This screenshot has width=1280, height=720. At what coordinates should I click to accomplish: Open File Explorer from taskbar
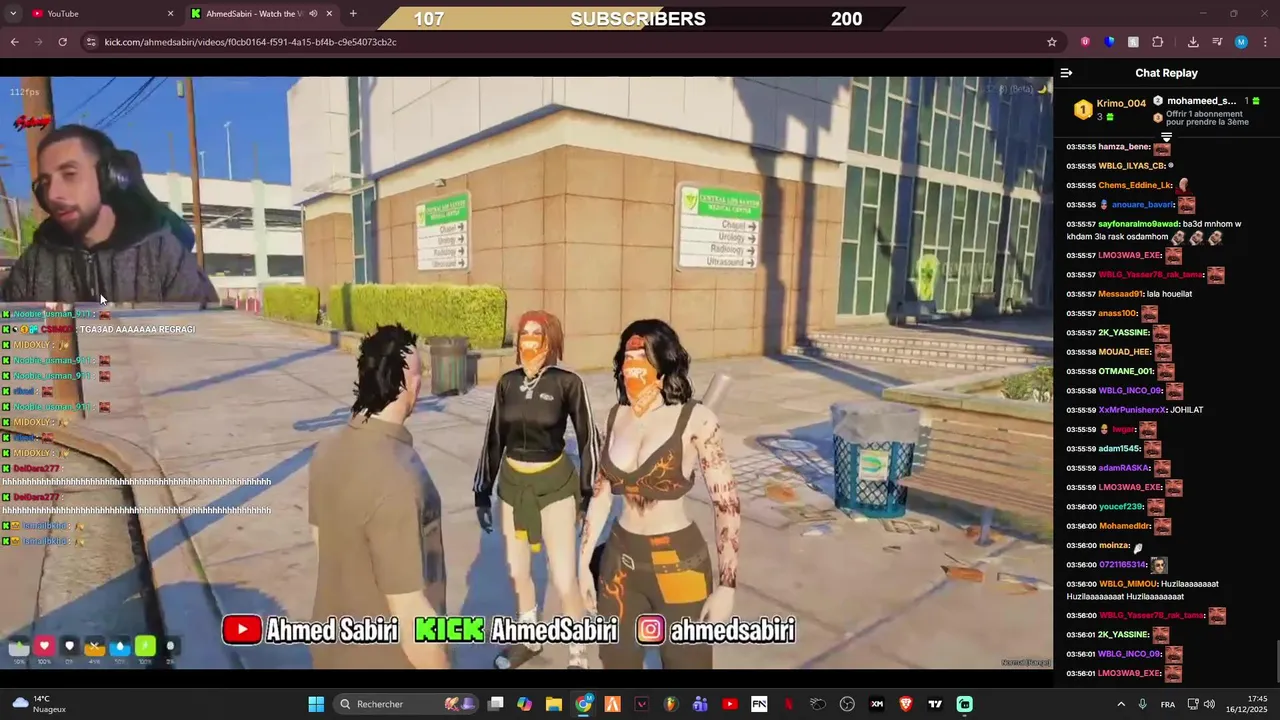click(x=554, y=704)
